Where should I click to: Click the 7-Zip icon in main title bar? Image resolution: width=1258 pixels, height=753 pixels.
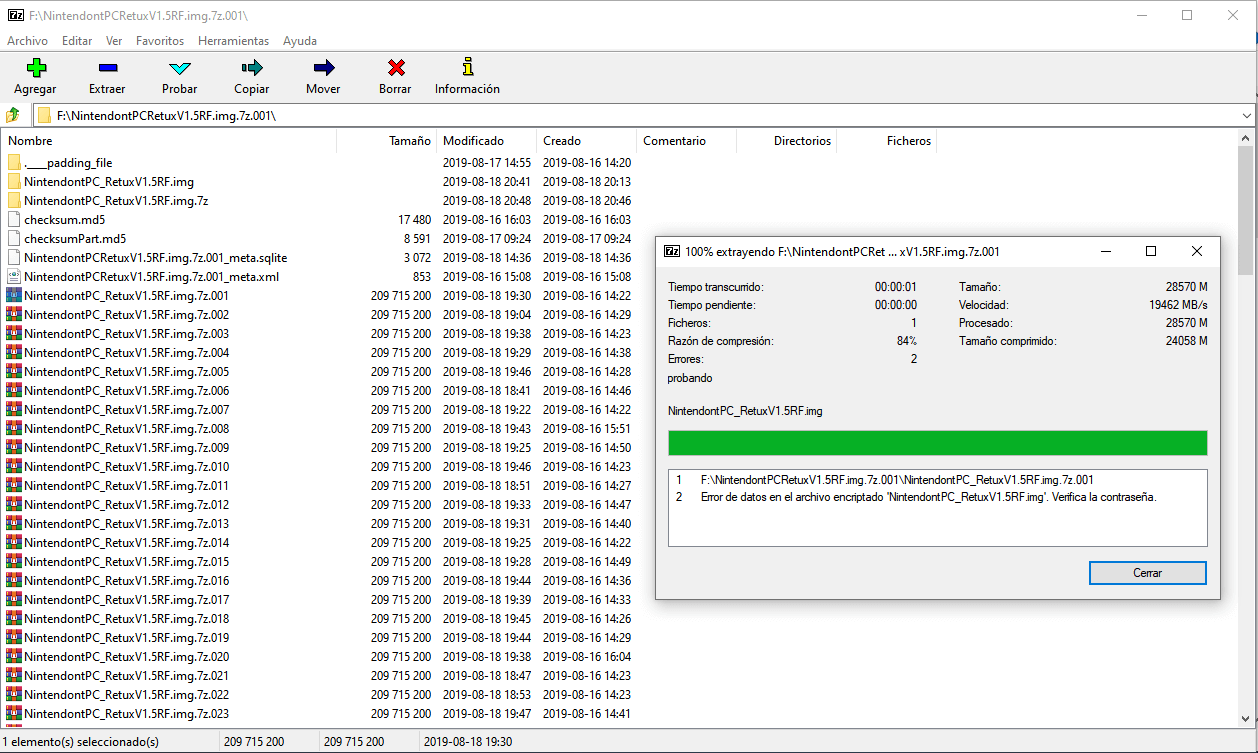16,16
